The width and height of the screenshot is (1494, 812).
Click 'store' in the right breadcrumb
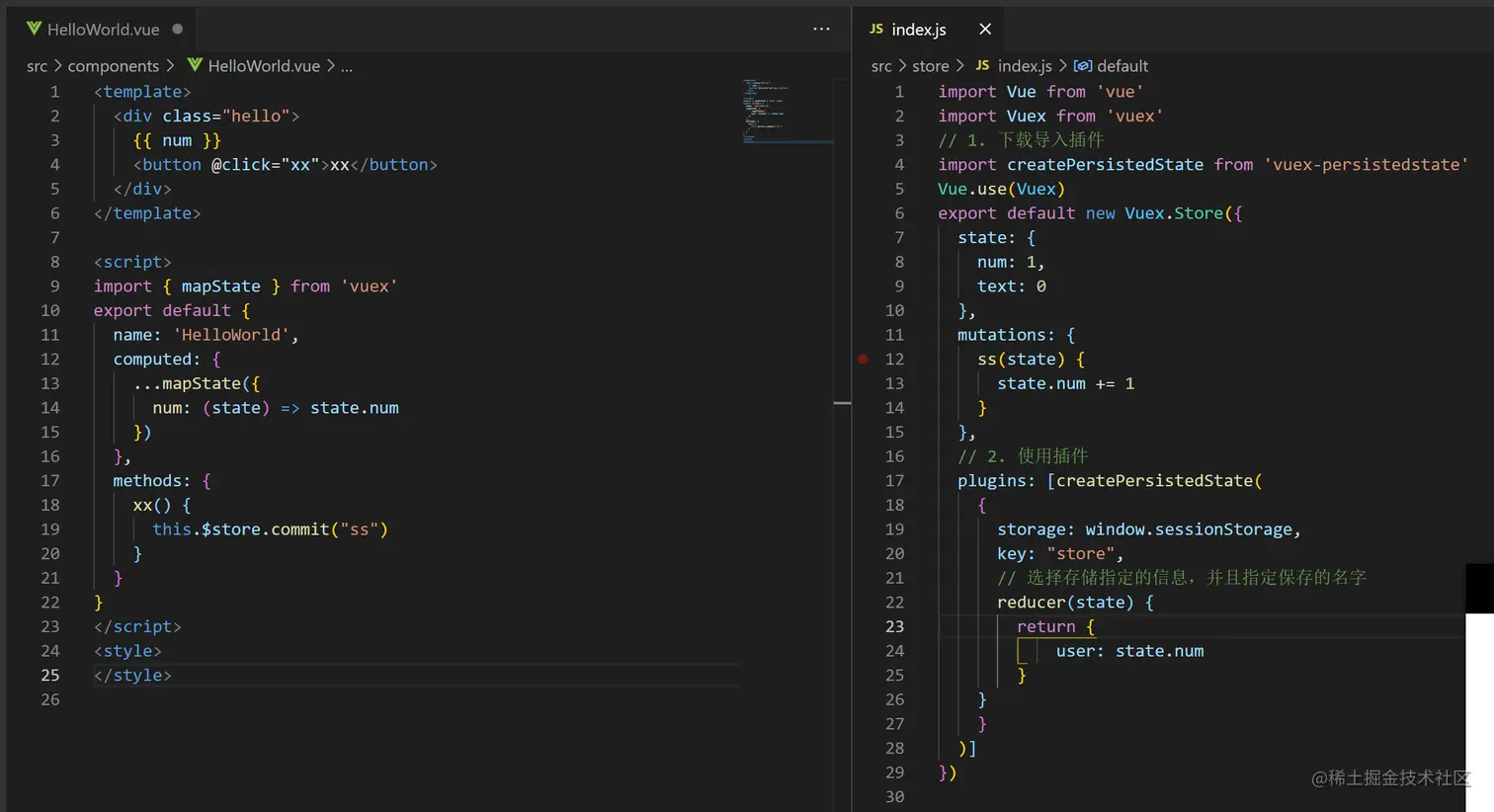click(x=930, y=66)
